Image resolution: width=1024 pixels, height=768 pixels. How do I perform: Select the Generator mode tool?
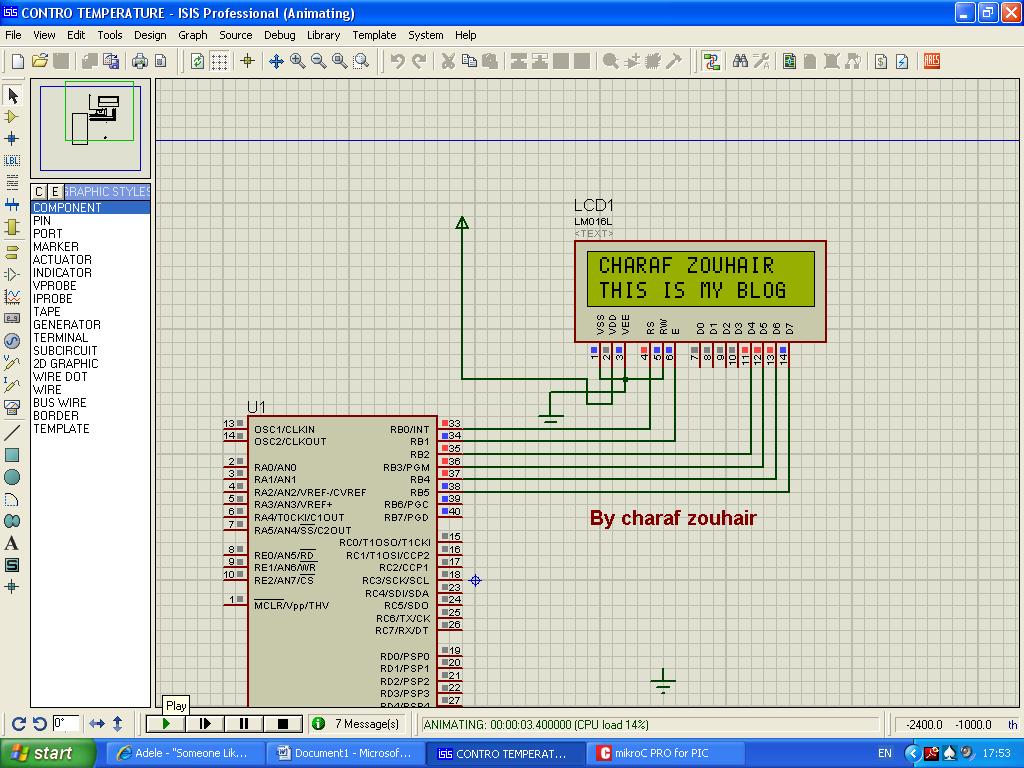[x=11, y=342]
